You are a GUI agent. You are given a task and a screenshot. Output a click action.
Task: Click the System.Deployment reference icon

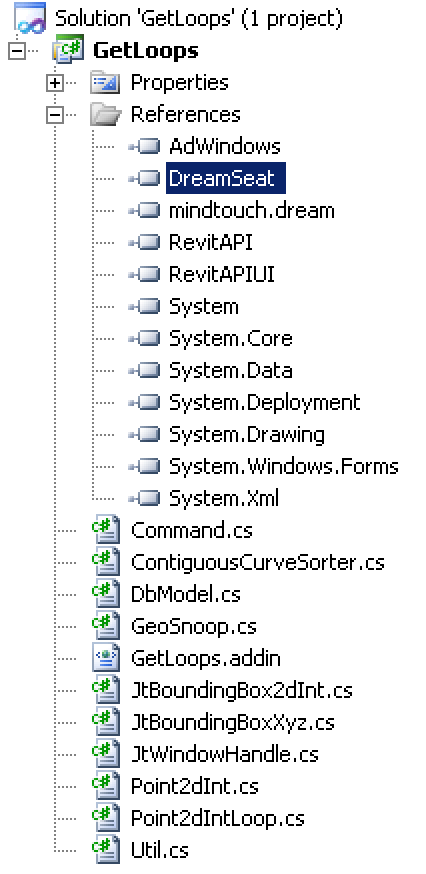pos(144,402)
